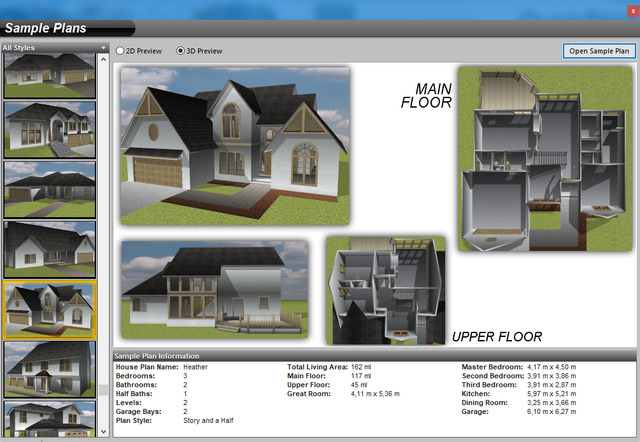Open the All Styles dropdown
The width and height of the screenshot is (640, 442).
(x=54, y=47)
